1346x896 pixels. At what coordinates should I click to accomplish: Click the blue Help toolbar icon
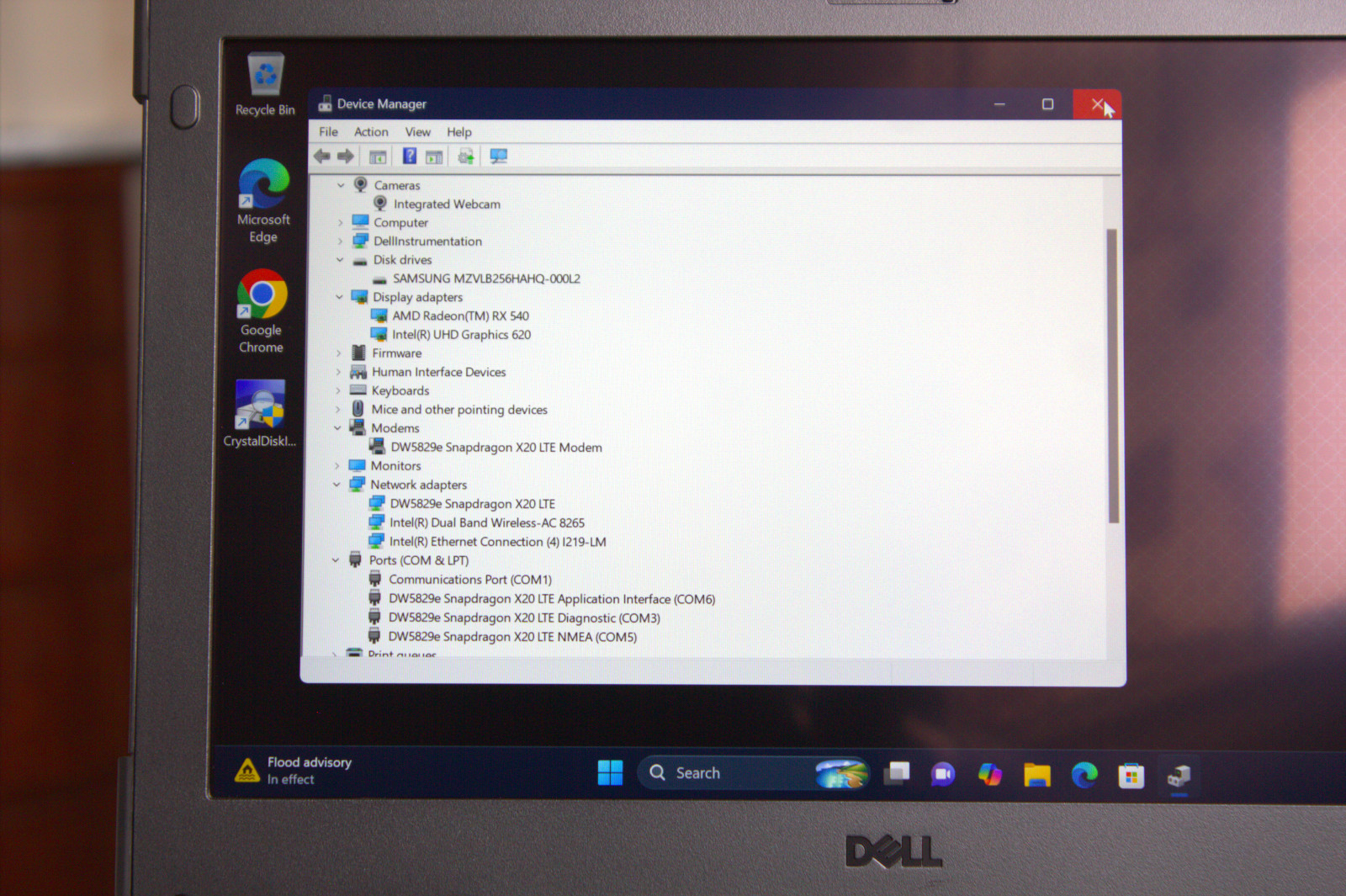pyautogui.click(x=410, y=156)
